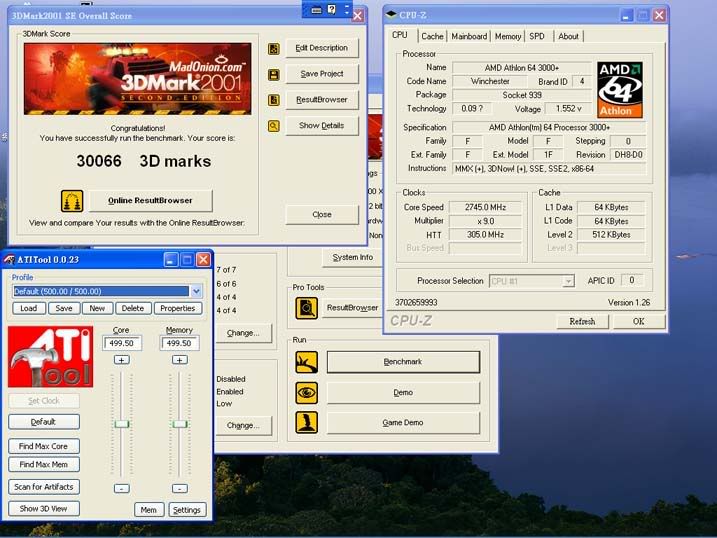Click the Delete profile button
The width and height of the screenshot is (717, 538).
pyautogui.click(x=133, y=309)
